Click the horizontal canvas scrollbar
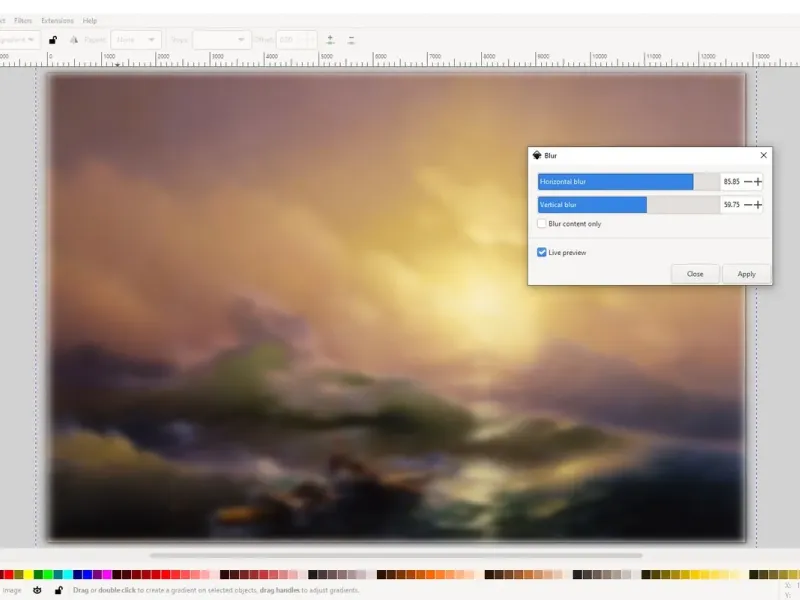The width and height of the screenshot is (800, 600). point(396,555)
